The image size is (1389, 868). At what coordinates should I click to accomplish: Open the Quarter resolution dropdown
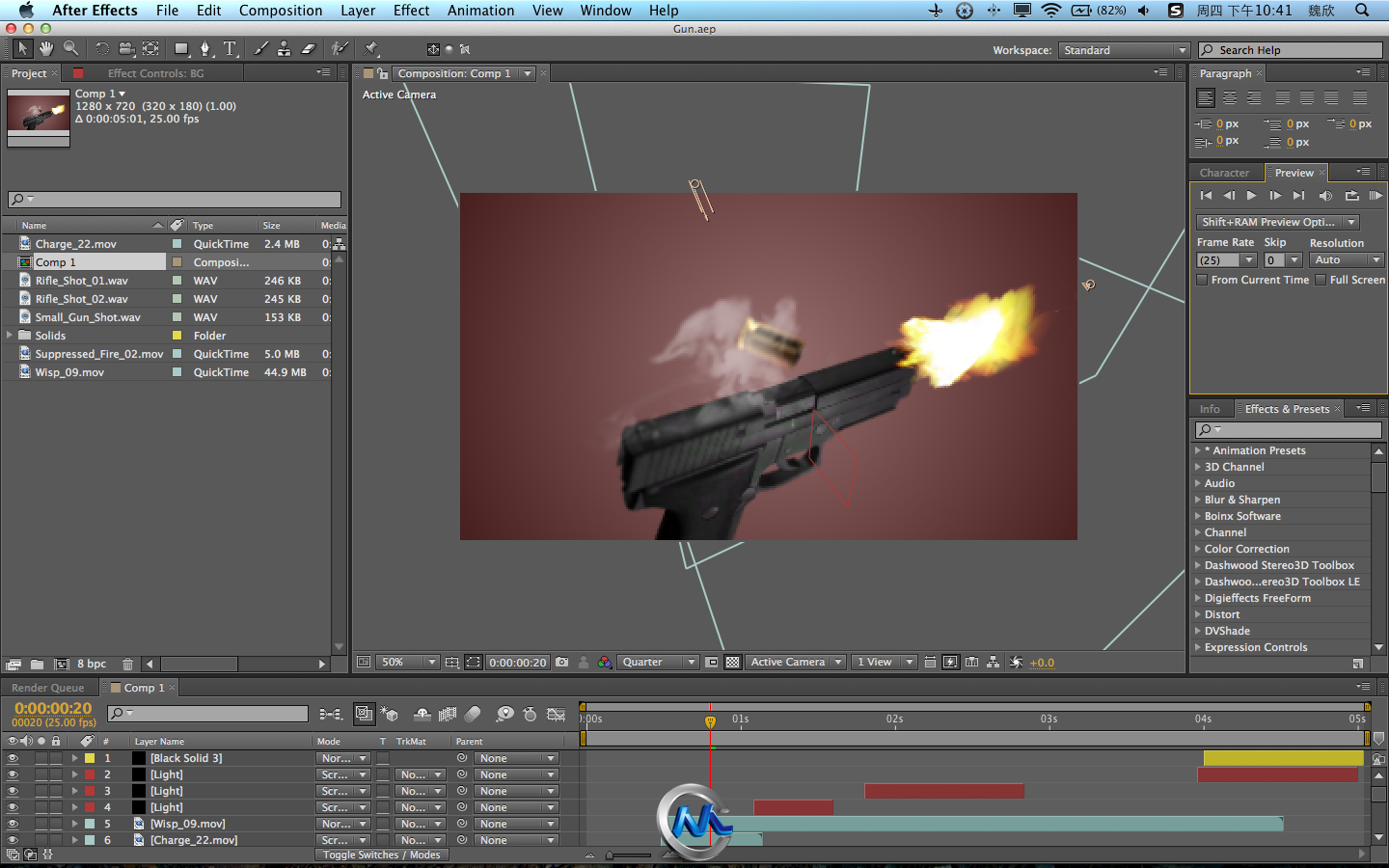658,663
